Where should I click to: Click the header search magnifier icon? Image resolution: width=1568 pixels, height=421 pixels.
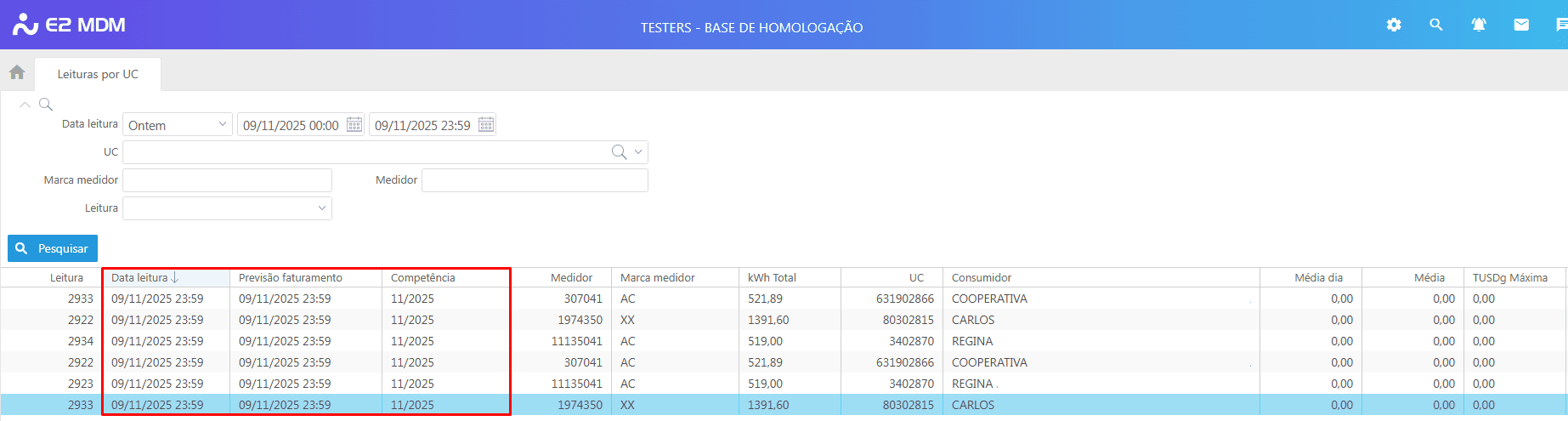click(1436, 25)
